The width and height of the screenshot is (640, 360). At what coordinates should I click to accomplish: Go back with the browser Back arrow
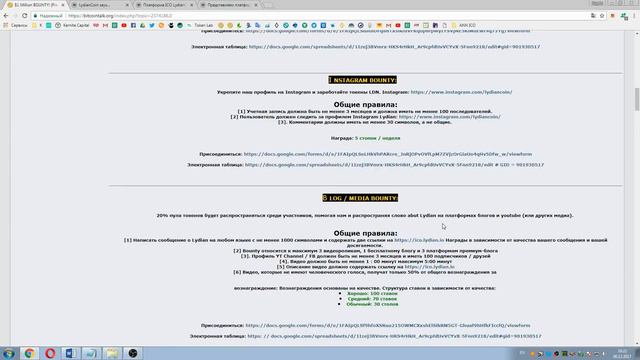[x=6, y=16]
